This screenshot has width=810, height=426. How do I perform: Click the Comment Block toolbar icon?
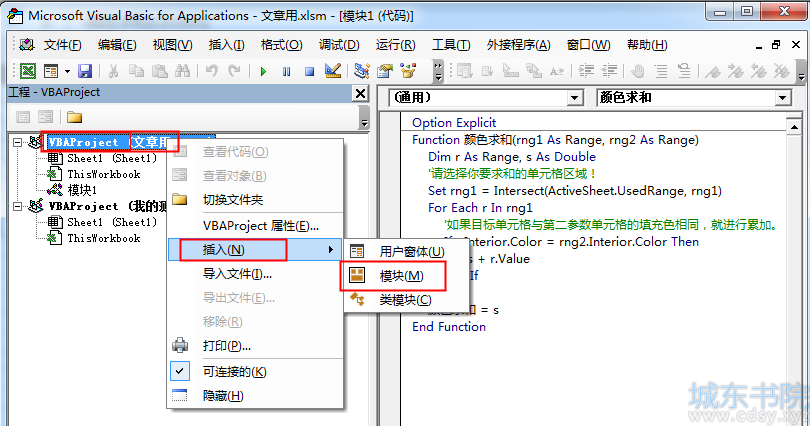click(661, 71)
